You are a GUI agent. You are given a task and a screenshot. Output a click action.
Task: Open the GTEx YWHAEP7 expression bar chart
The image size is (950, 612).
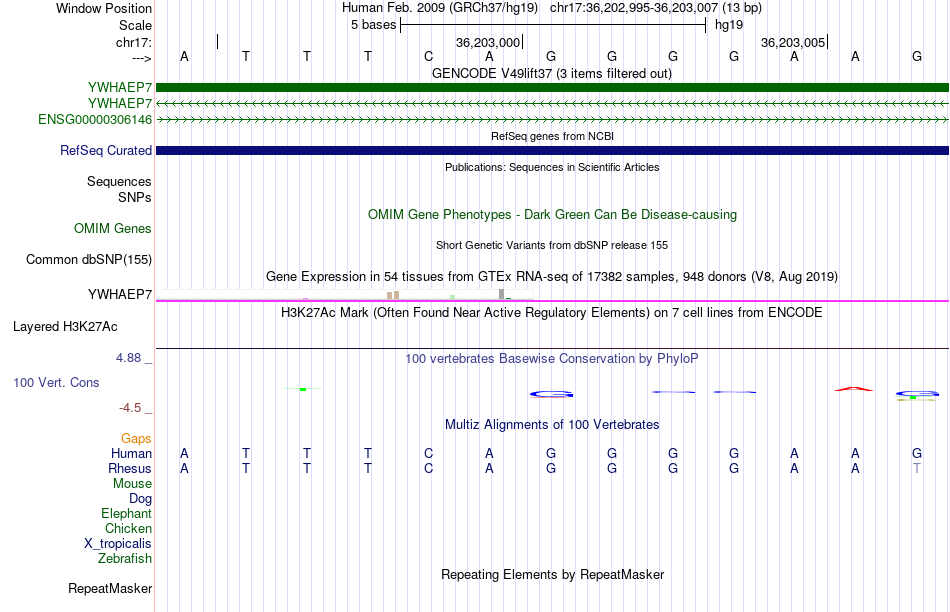click(345, 294)
